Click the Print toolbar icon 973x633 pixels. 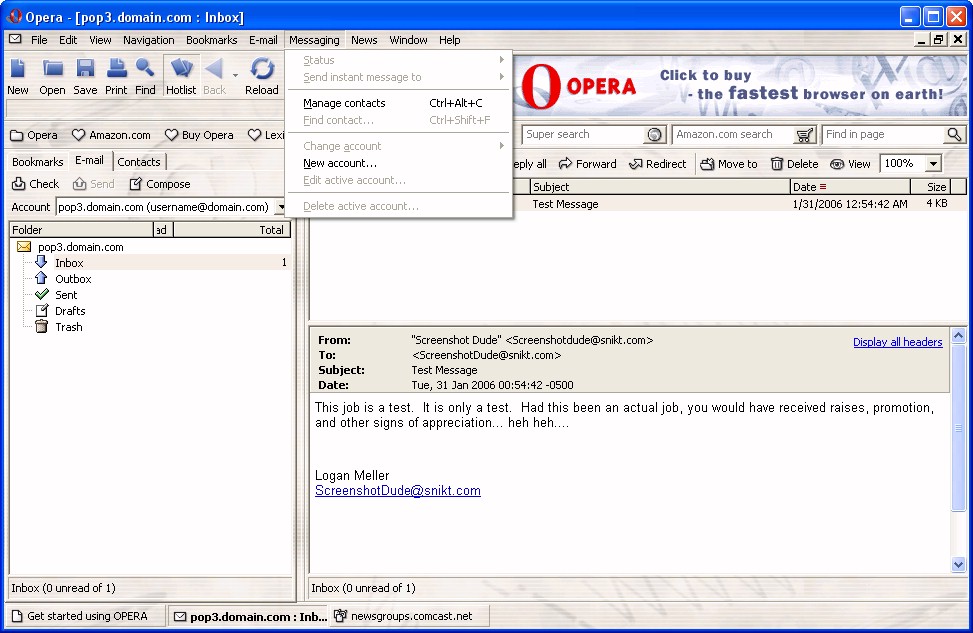[116, 70]
